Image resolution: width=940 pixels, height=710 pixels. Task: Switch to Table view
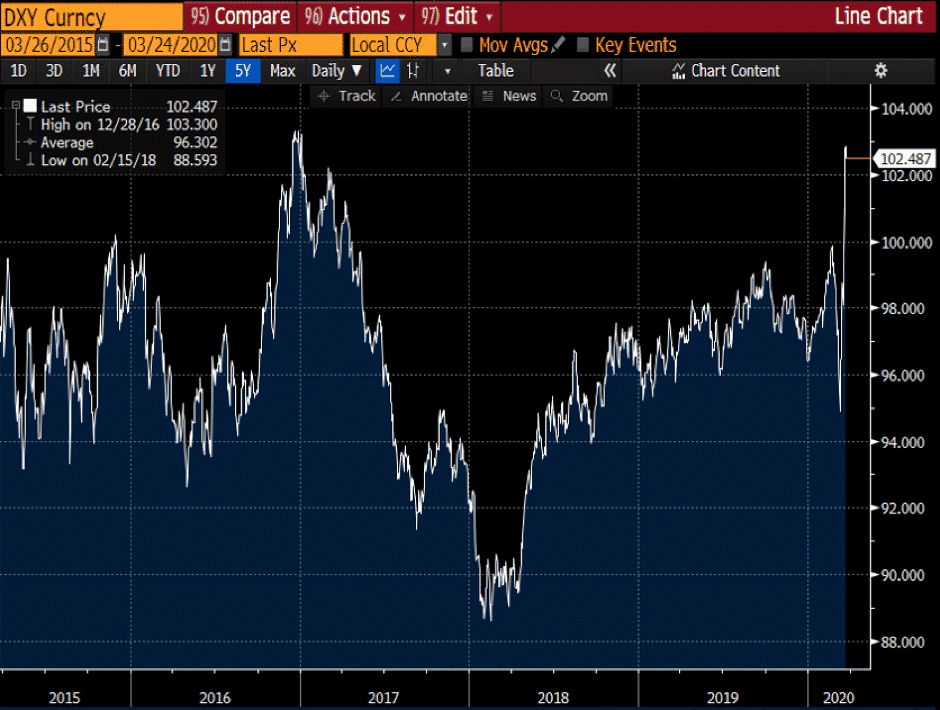click(x=495, y=71)
